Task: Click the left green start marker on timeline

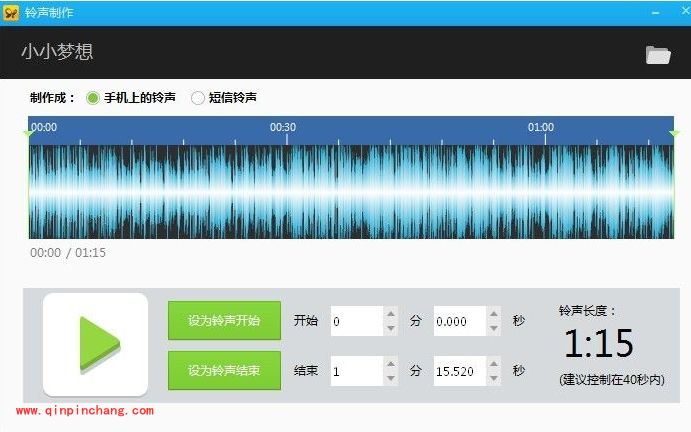Action: pyautogui.click(x=29, y=133)
